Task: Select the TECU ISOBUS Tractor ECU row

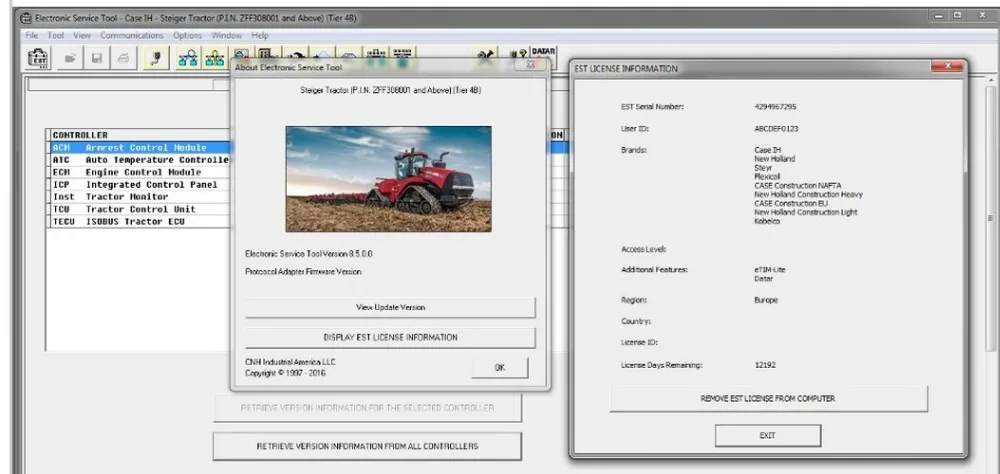Action: tap(140, 222)
